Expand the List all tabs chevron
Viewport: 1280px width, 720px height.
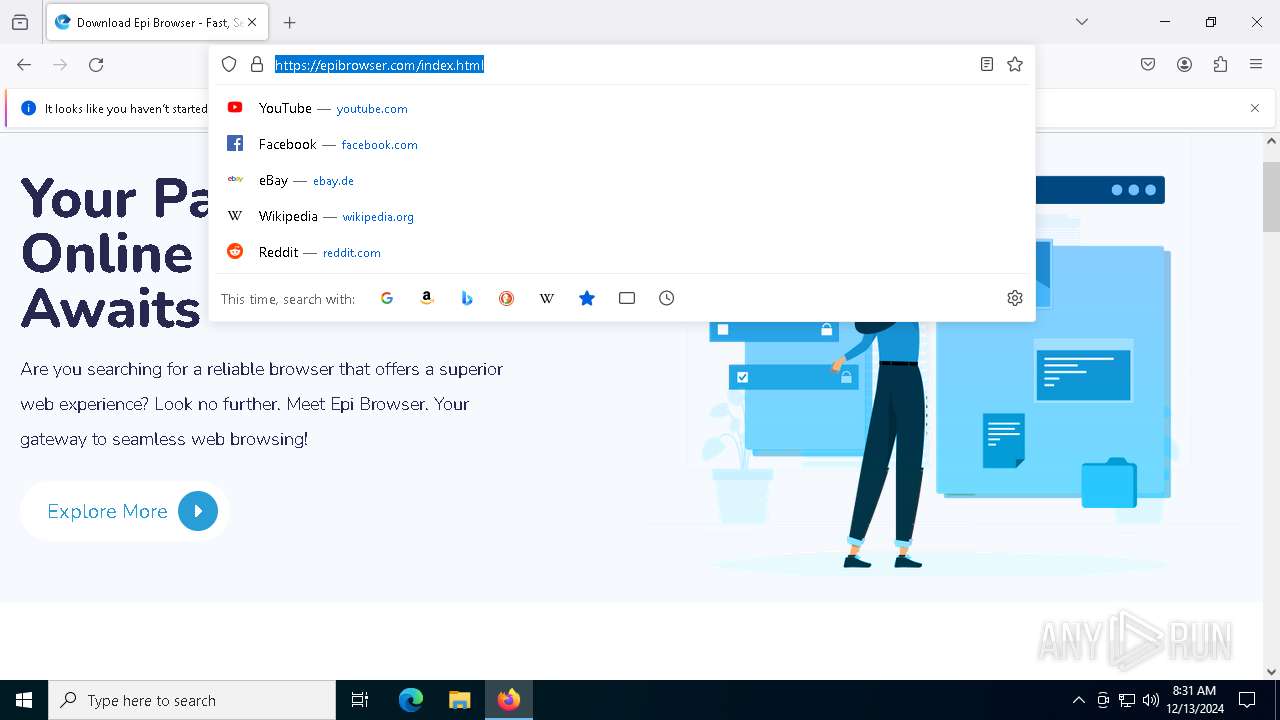(1082, 22)
